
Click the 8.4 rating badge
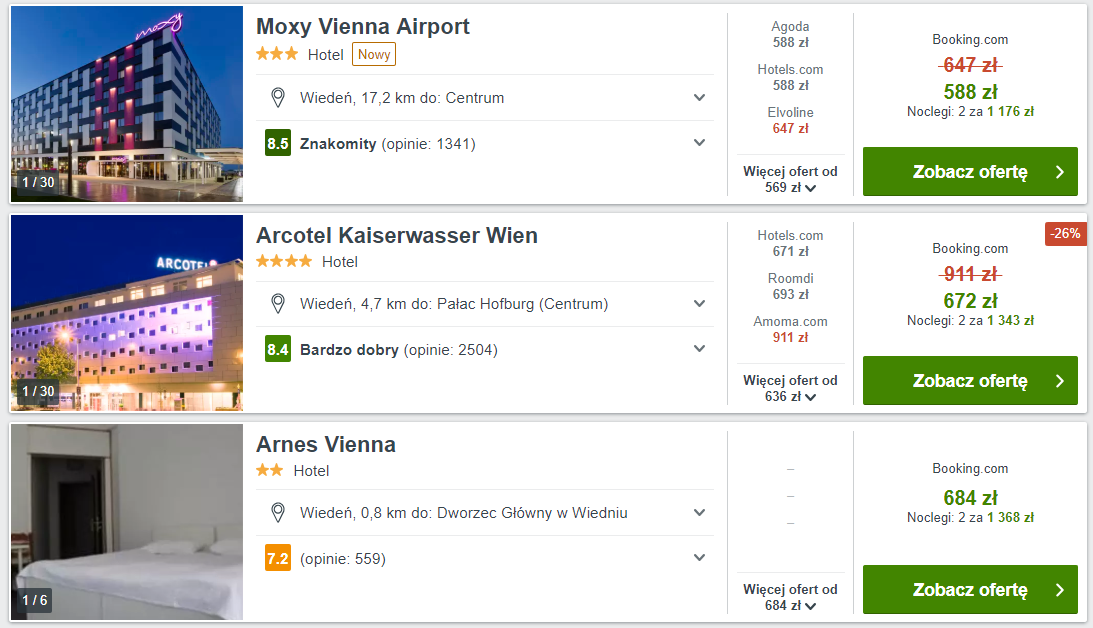(x=278, y=349)
